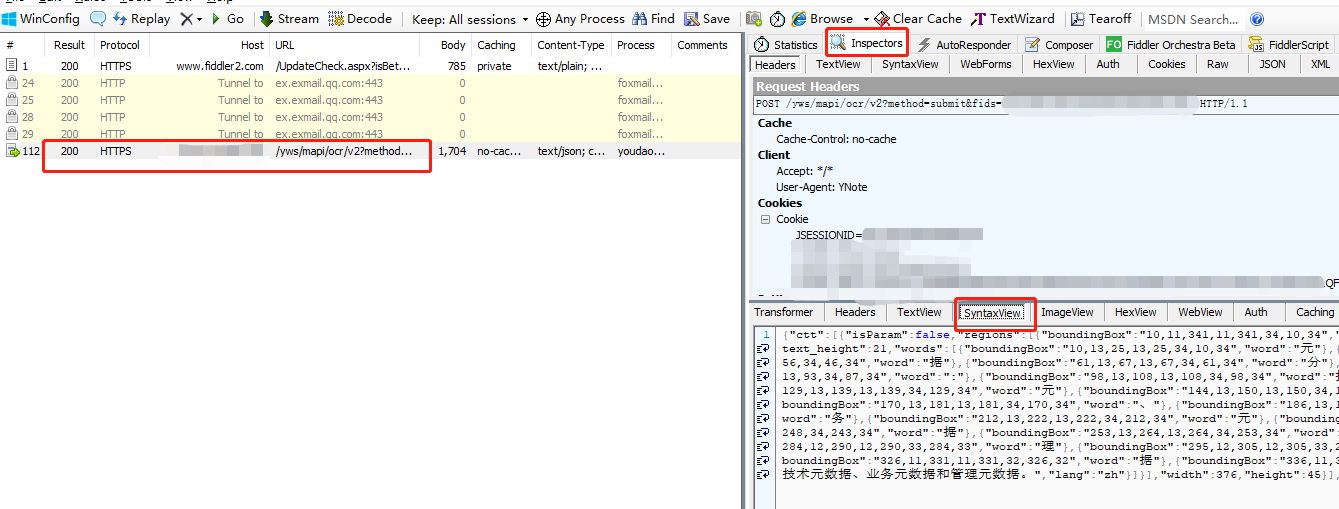
Task: Open the blue help question icon
Action: click(x=1257, y=19)
